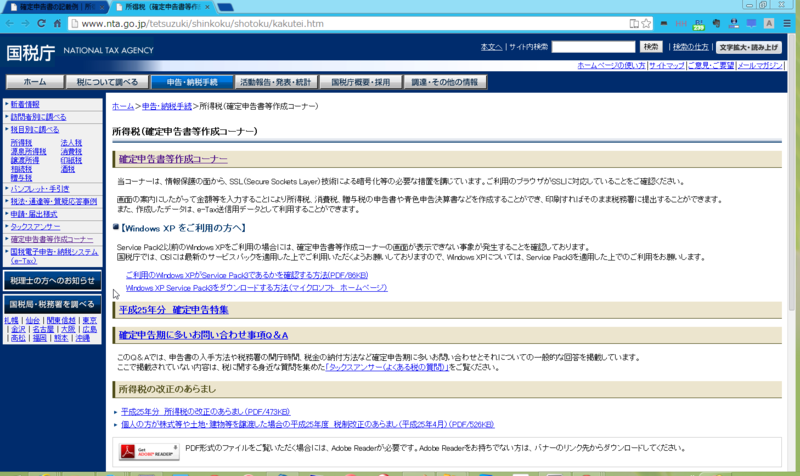Open the Hatena Bookmark B! extension
Viewport: 800px width, 476px height.
coord(698,23)
